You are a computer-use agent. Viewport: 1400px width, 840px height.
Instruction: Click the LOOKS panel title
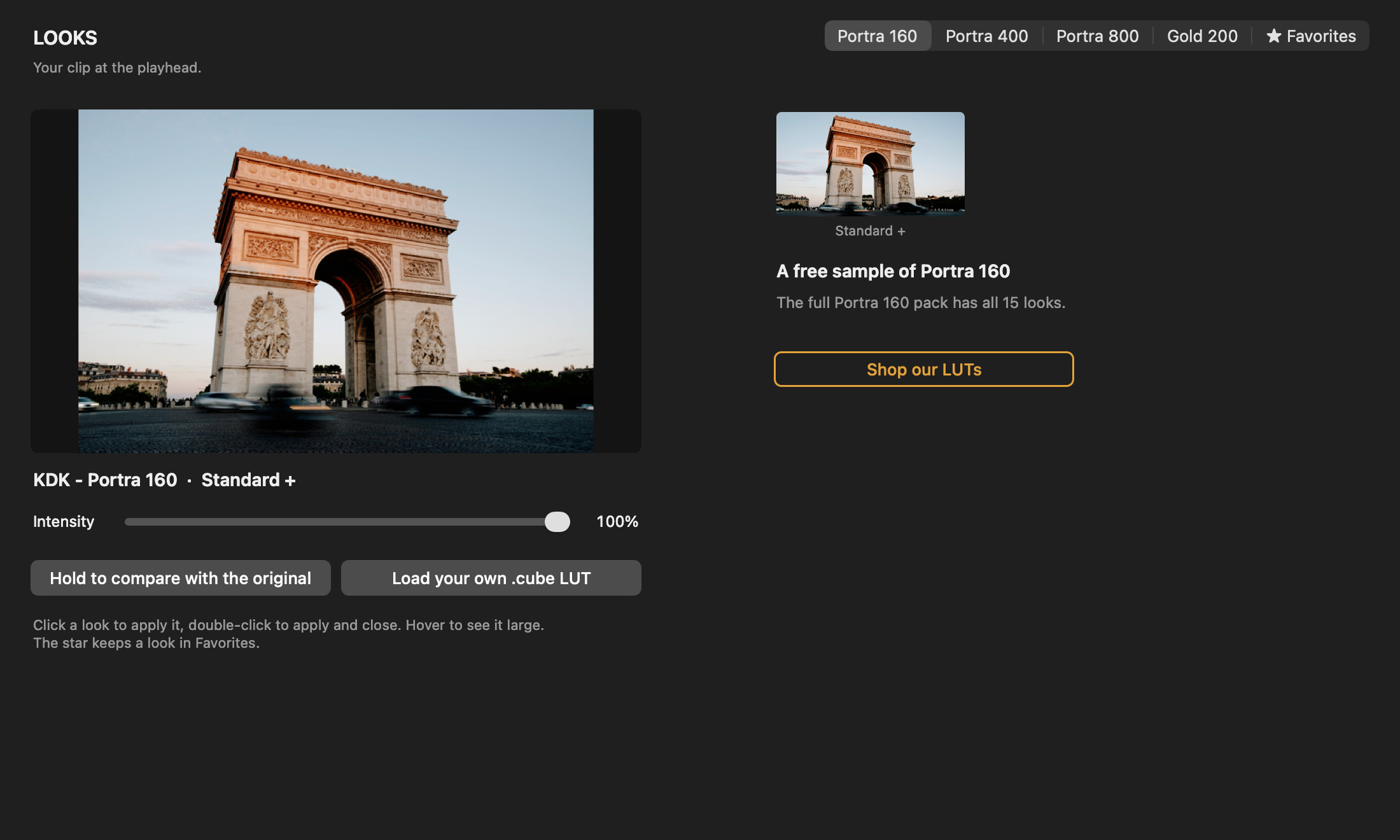(x=65, y=38)
